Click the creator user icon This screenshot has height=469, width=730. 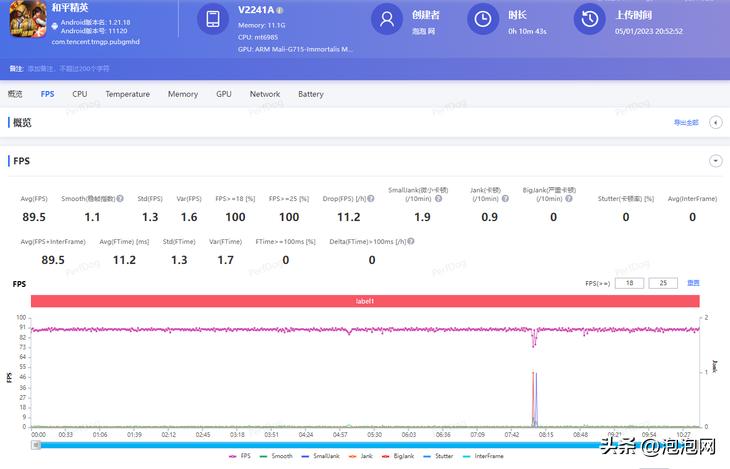[386, 19]
